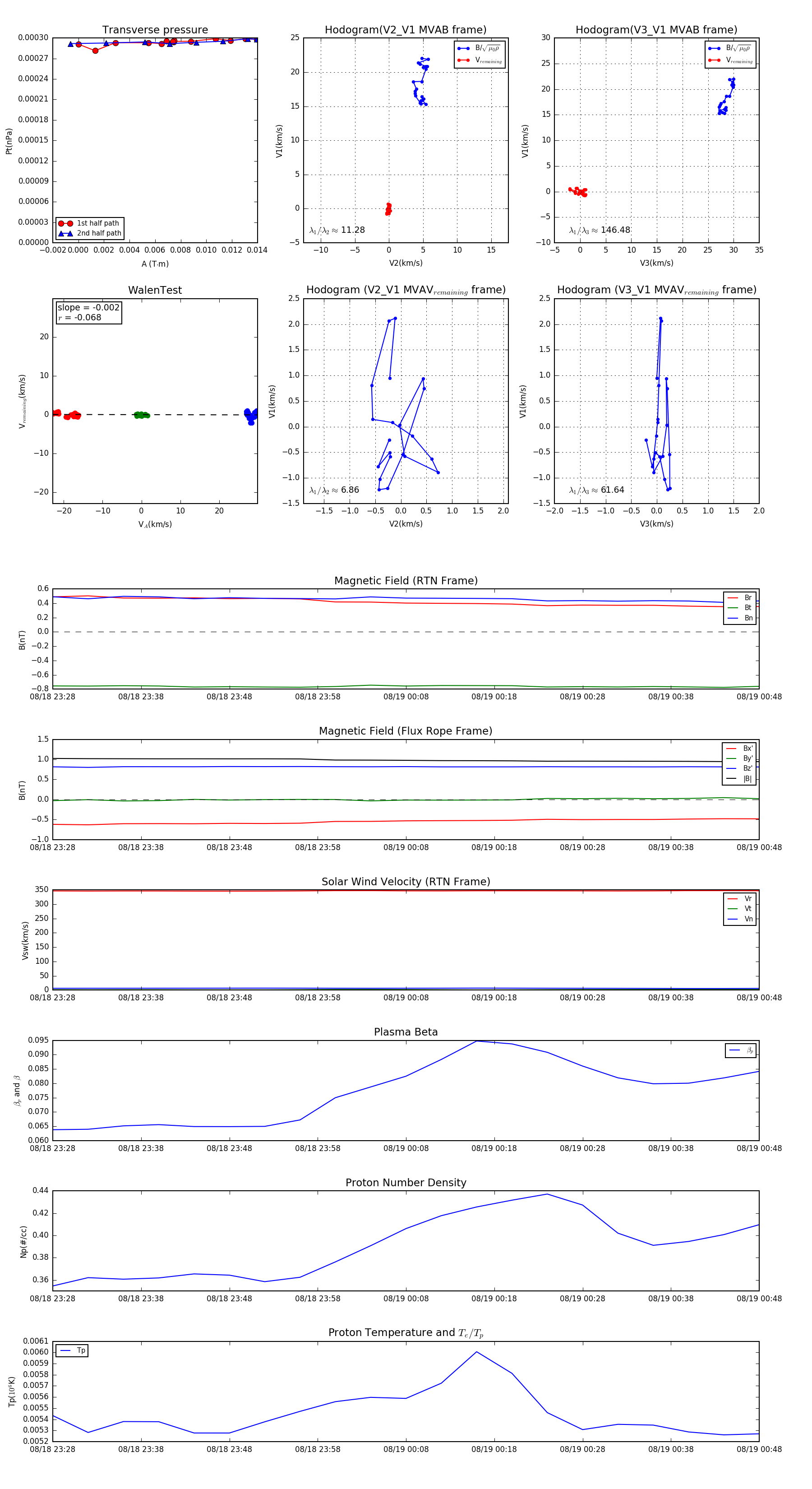Click the 'Np(#/cc)' axis label
This screenshot has height=1489, width=812.
click(x=24, y=1242)
